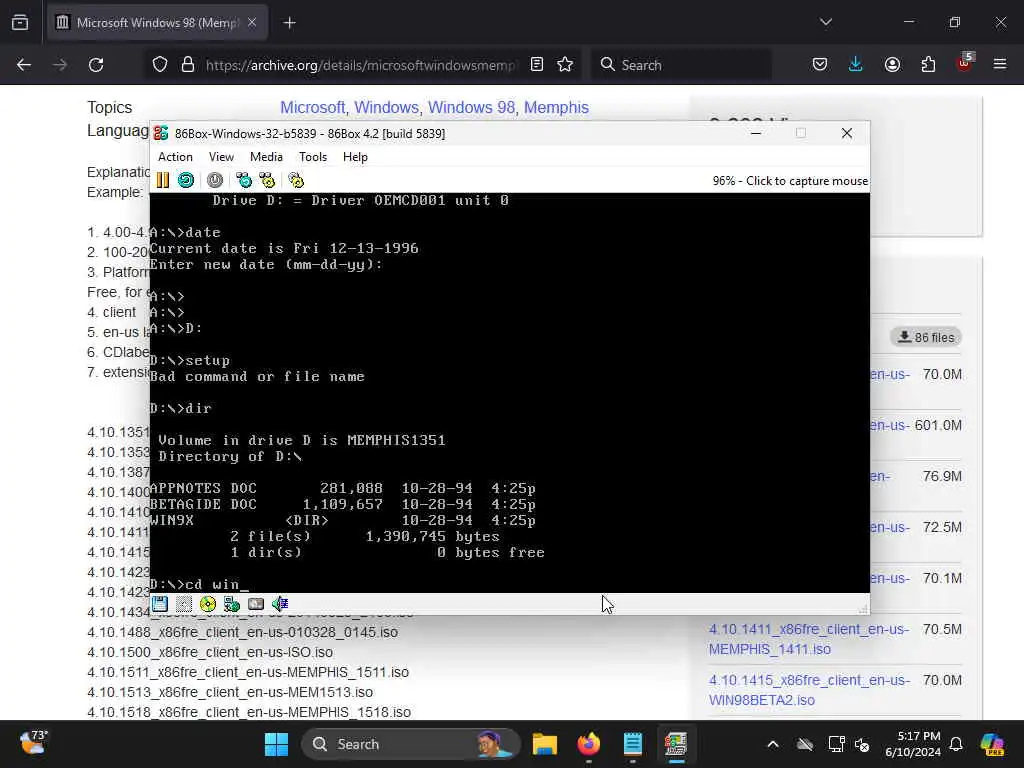This screenshot has width=1024, height=768.
Task: Download 4.10.1415 WIN98BETA2.iso link
Action: 809,690
